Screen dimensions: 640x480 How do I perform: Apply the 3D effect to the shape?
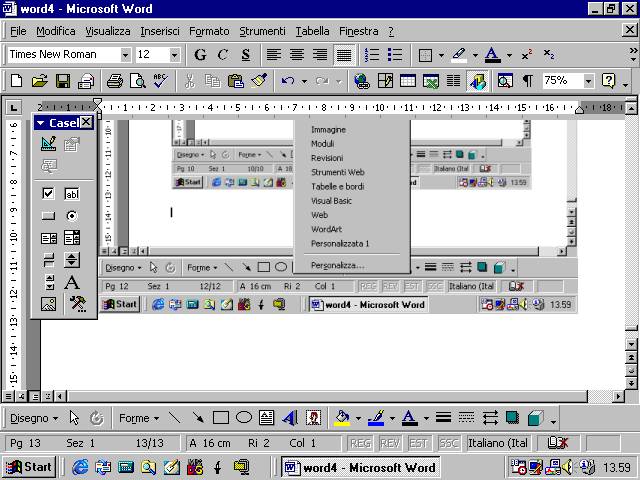(536, 418)
